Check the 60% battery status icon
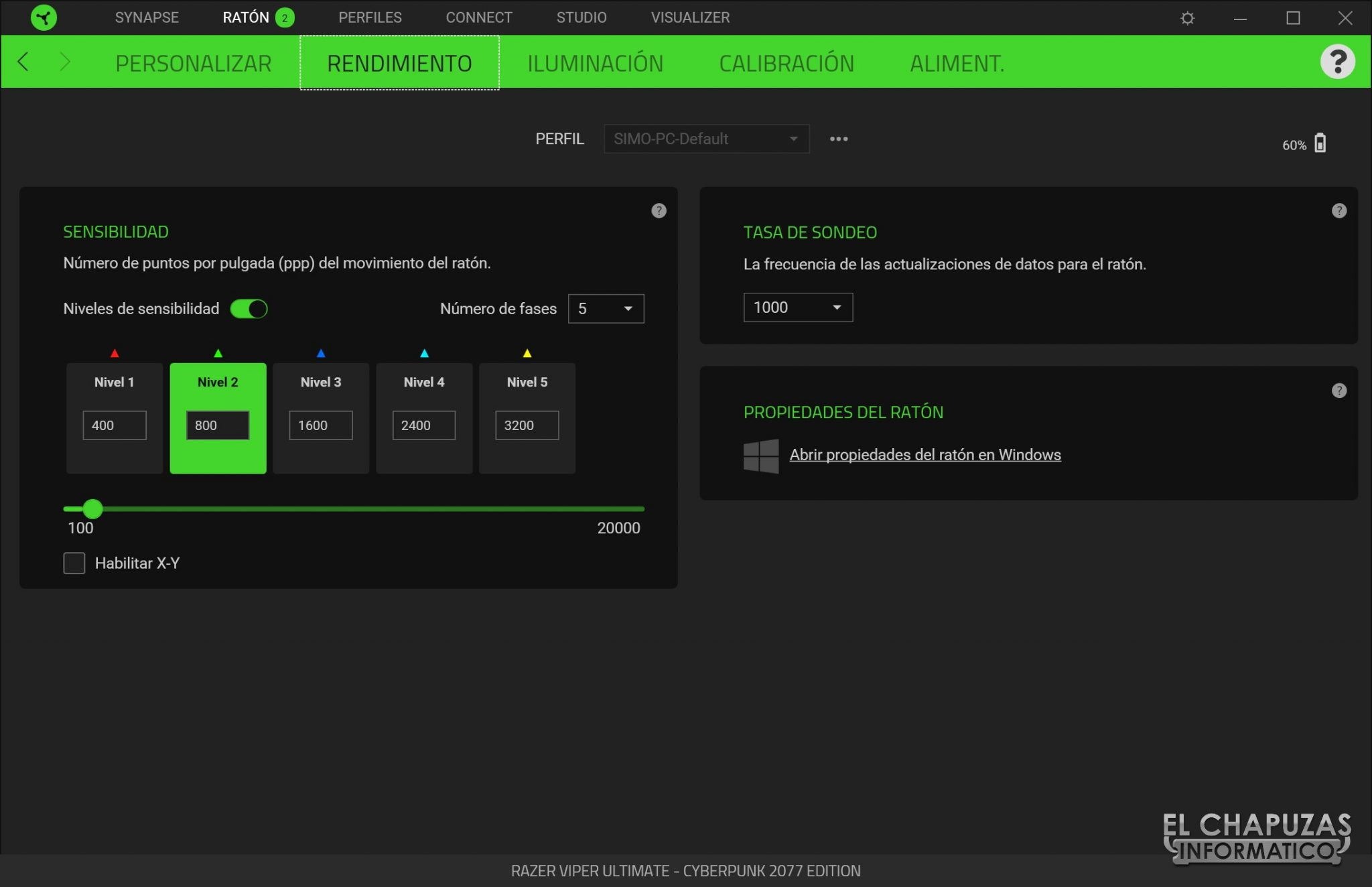The width and height of the screenshot is (1372, 887). [1320, 143]
